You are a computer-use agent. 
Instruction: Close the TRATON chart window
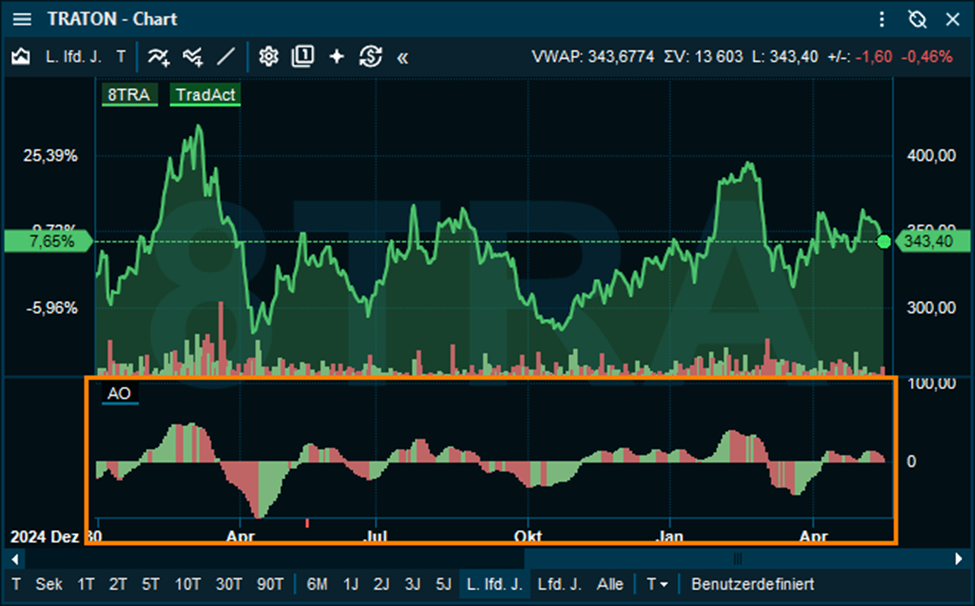[x=953, y=19]
